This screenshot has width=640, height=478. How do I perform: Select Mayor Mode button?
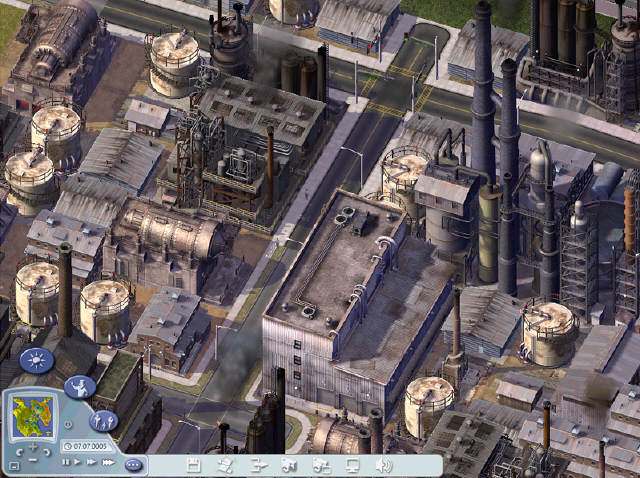coord(79,386)
